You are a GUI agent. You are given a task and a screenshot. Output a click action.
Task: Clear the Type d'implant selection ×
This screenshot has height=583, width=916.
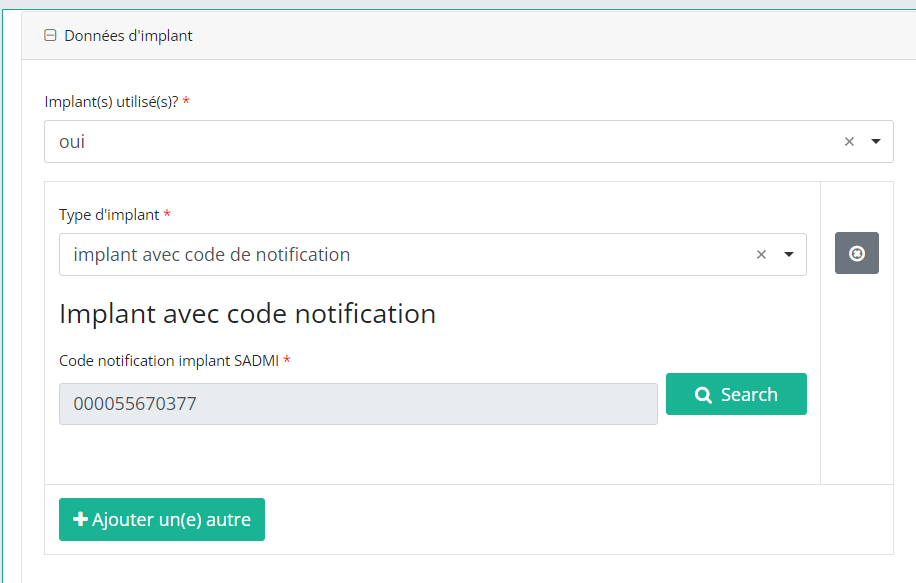click(761, 255)
